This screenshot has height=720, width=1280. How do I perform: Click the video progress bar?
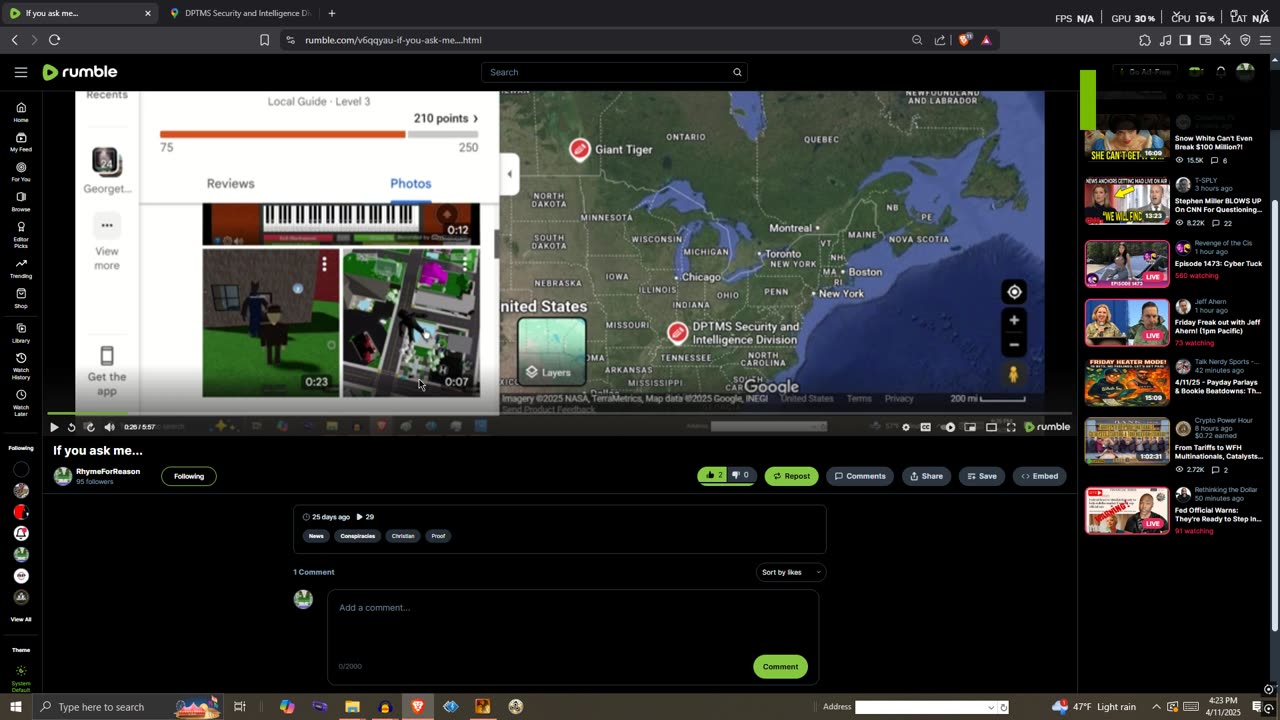coord(560,413)
